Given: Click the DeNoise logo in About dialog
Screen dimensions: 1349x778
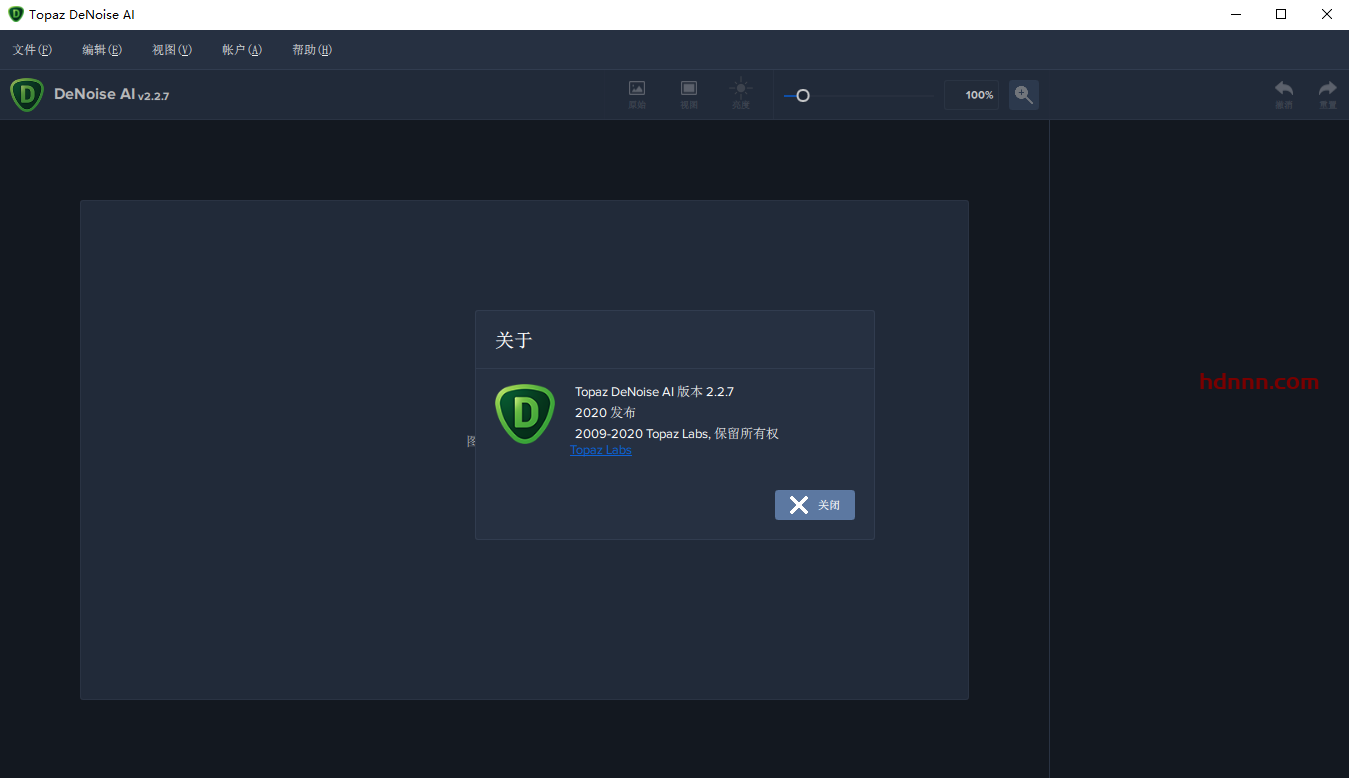Looking at the screenshot, I should coord(525,414).
